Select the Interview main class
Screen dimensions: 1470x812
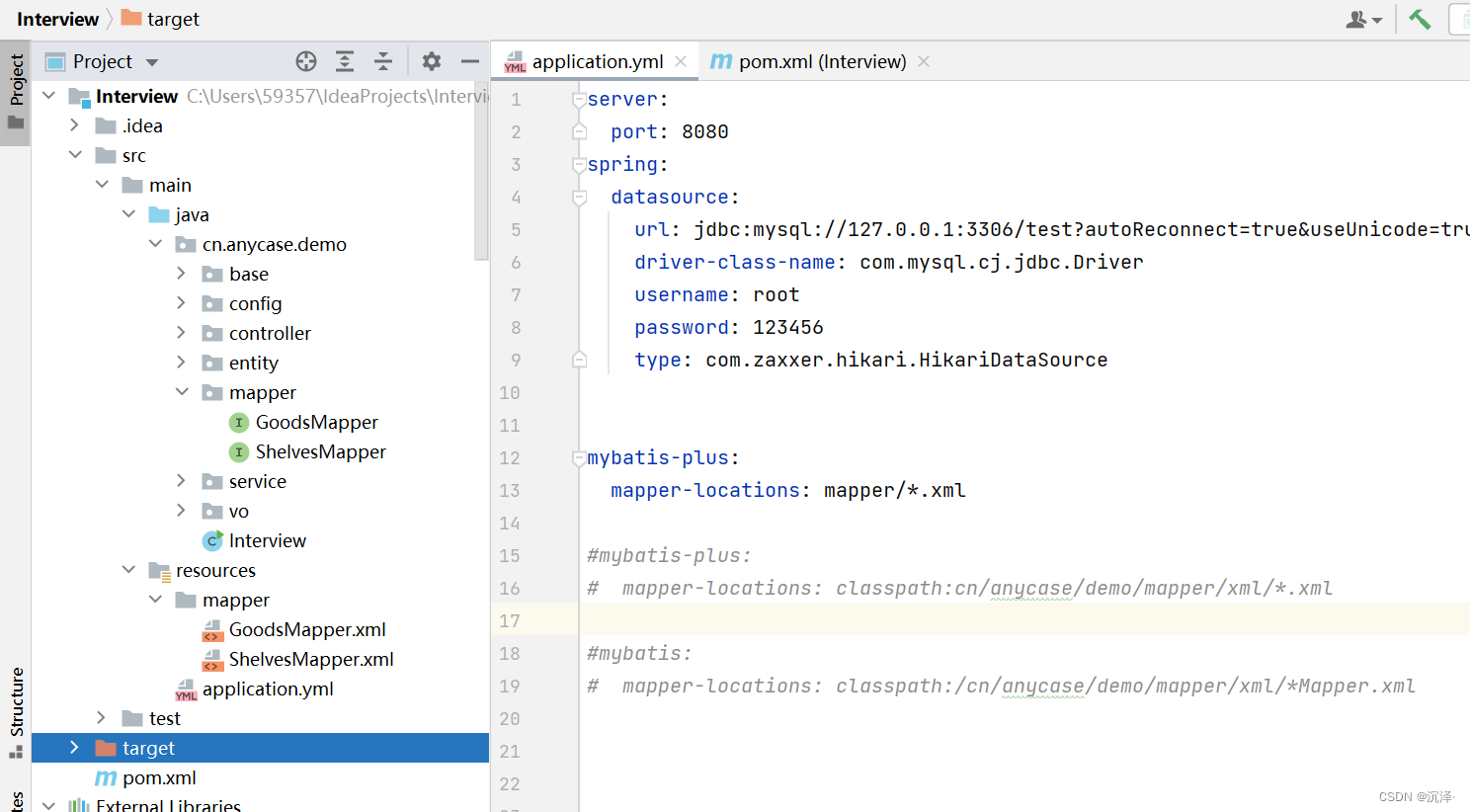(x=267, y=540)
